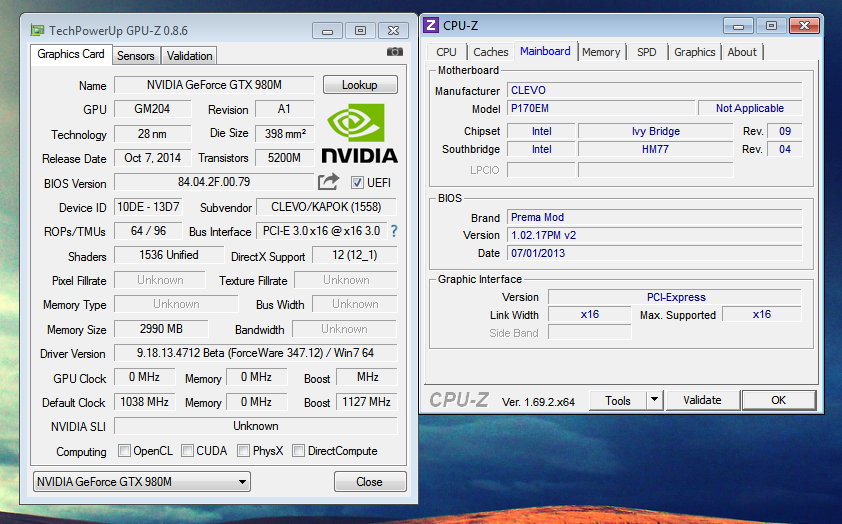Expand the CPU-Z Tools dropdown arrow
Image resolution: width=842 pixels, height=524 pixels.
click(654, 400)
